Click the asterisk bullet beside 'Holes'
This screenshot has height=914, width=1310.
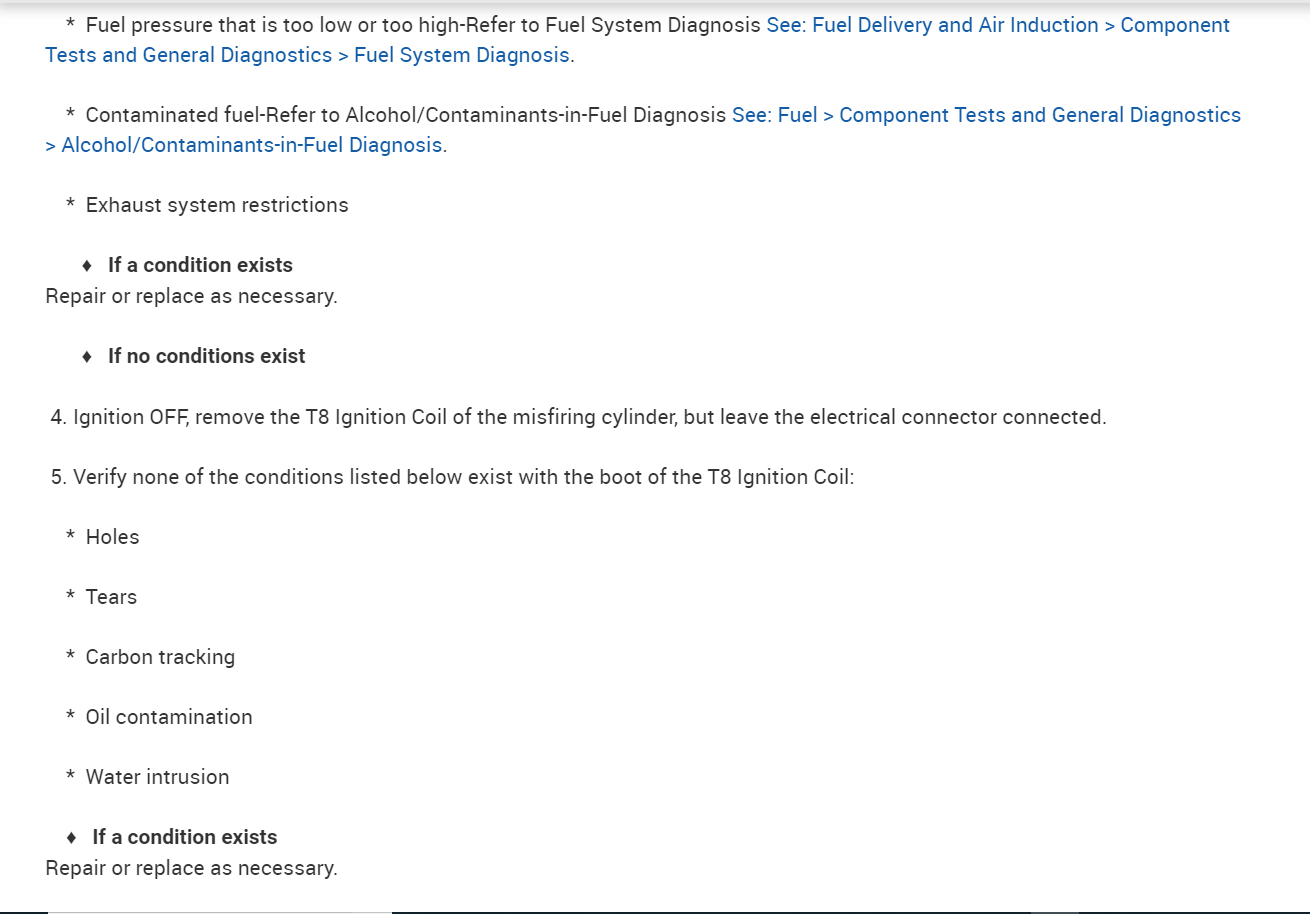tap(70, 537)
